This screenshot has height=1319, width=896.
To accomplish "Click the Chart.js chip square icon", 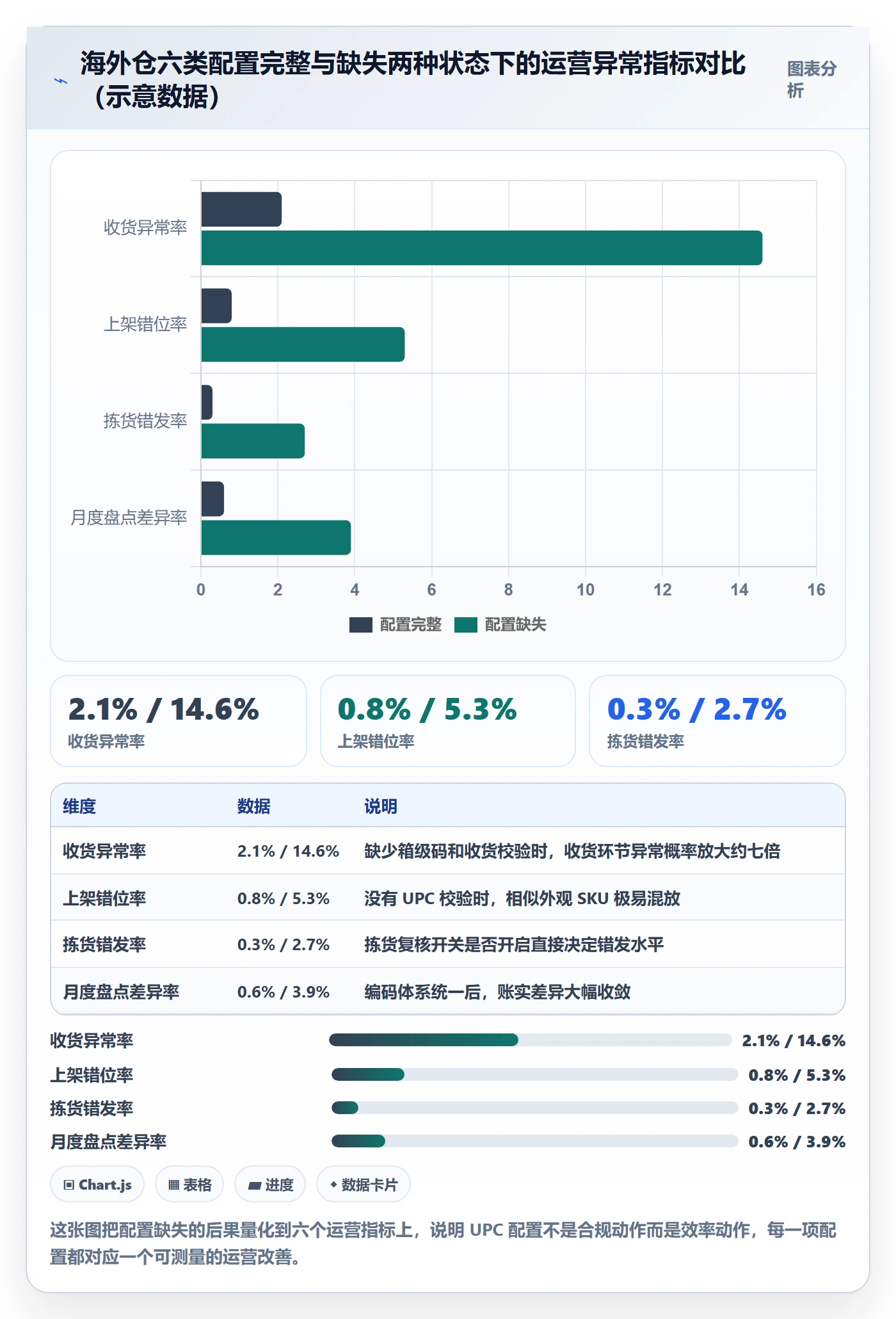I will coord(69,1185).
